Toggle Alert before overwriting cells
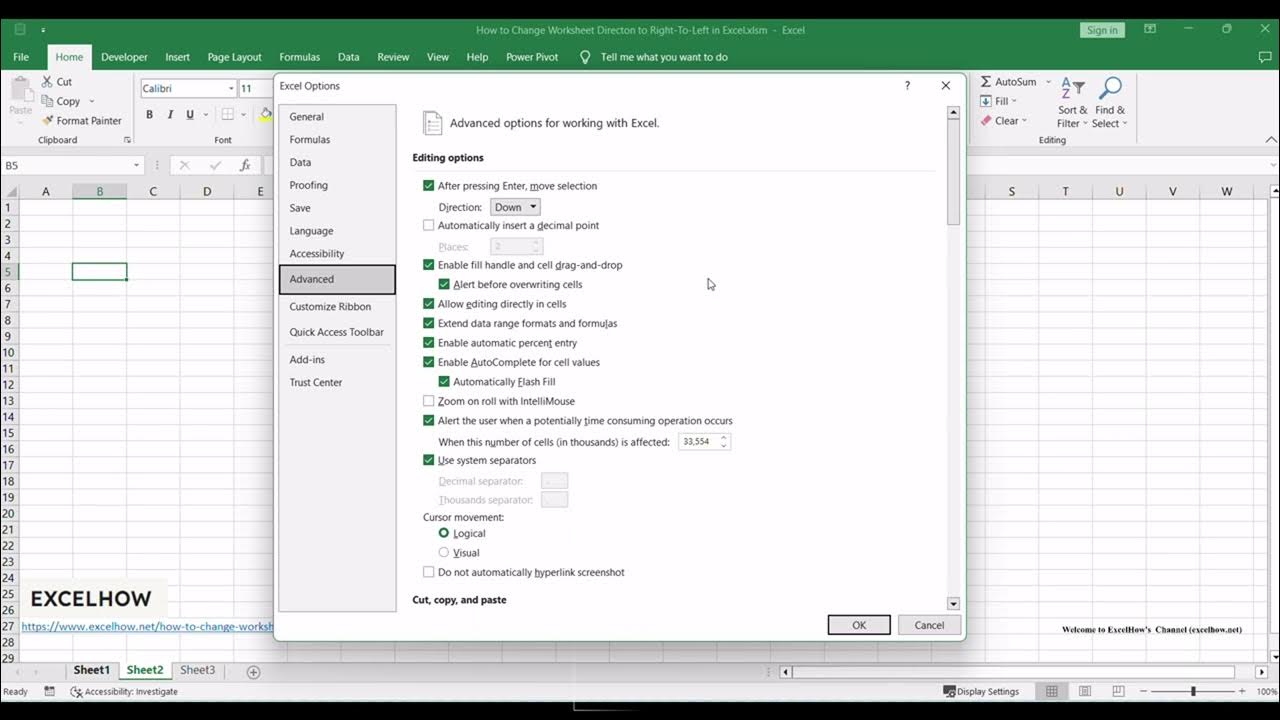 (x=444, y=285)
